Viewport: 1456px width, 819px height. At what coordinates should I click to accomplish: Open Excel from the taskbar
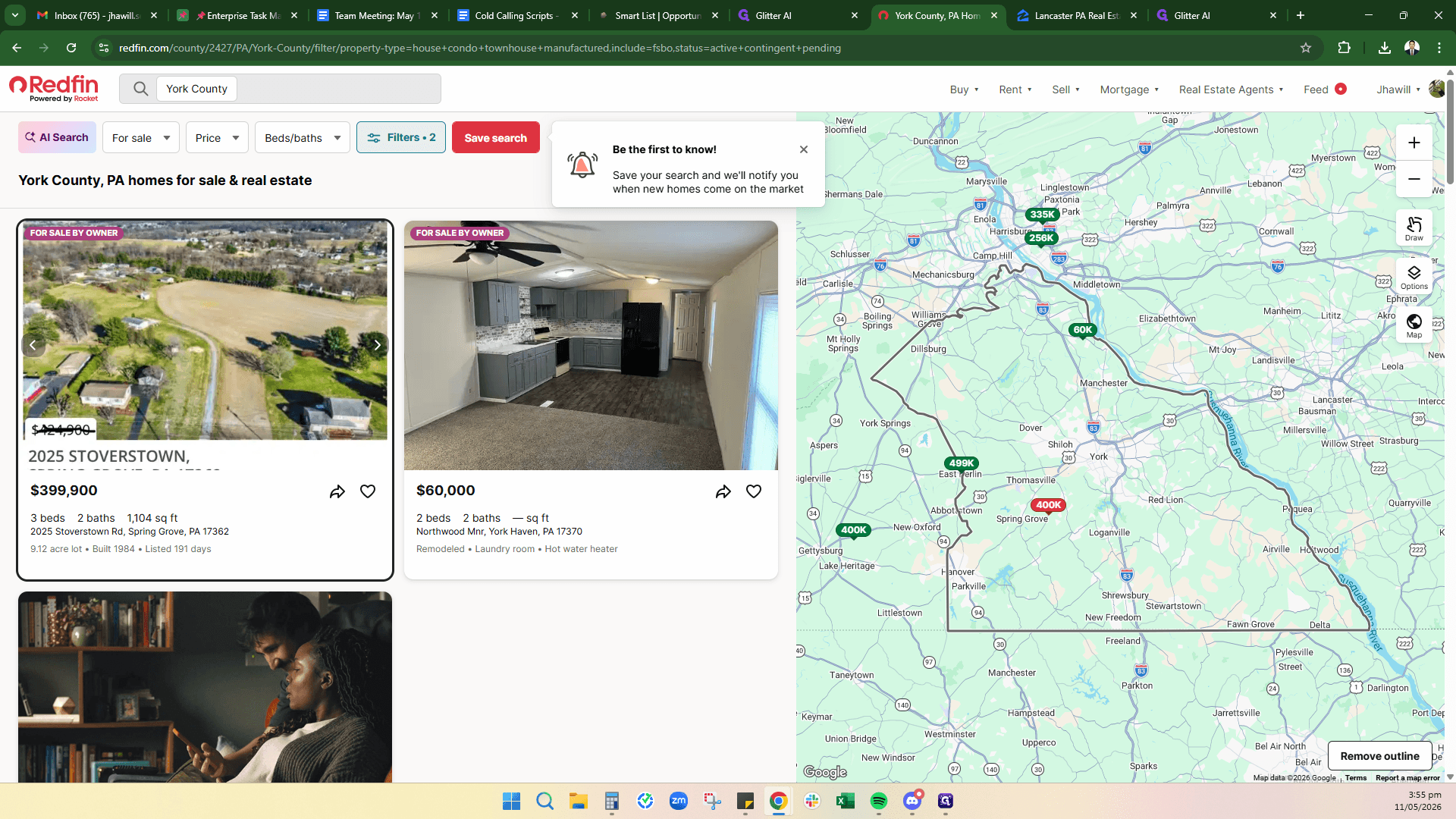click(x=846, y=801)
